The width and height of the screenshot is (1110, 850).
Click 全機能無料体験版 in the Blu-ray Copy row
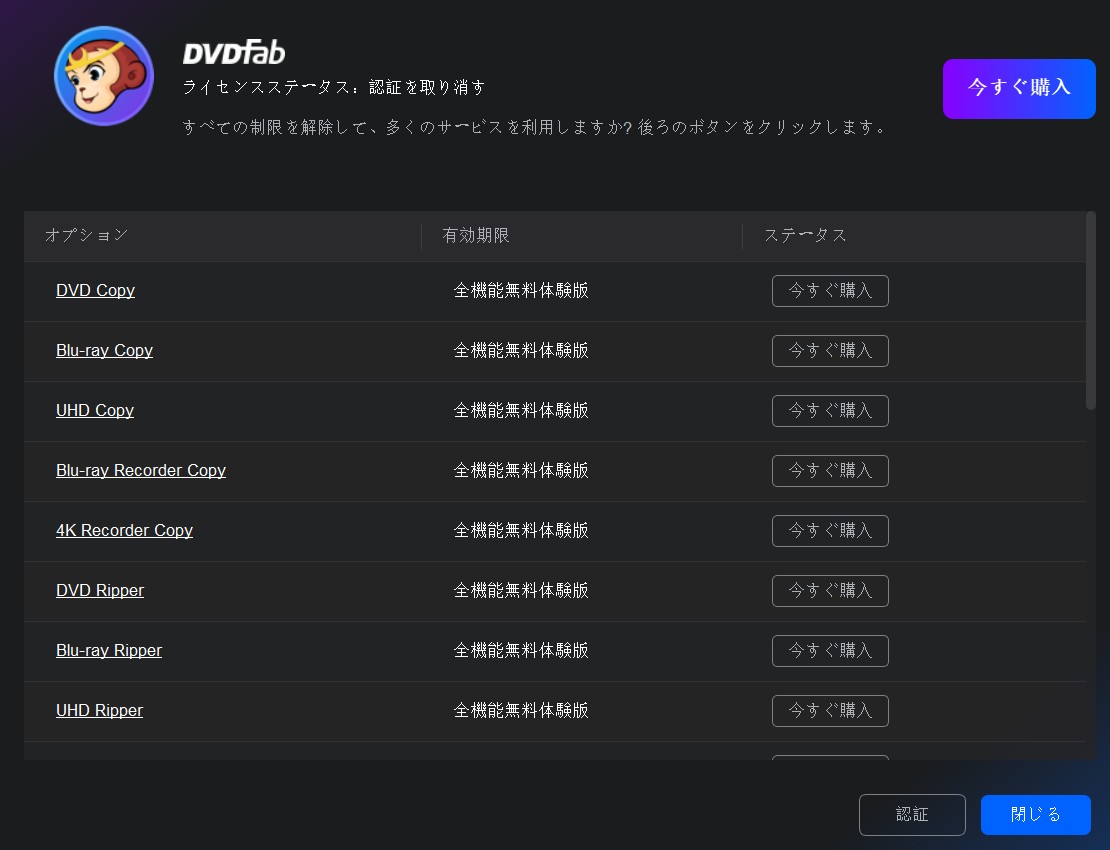(521, 350)
